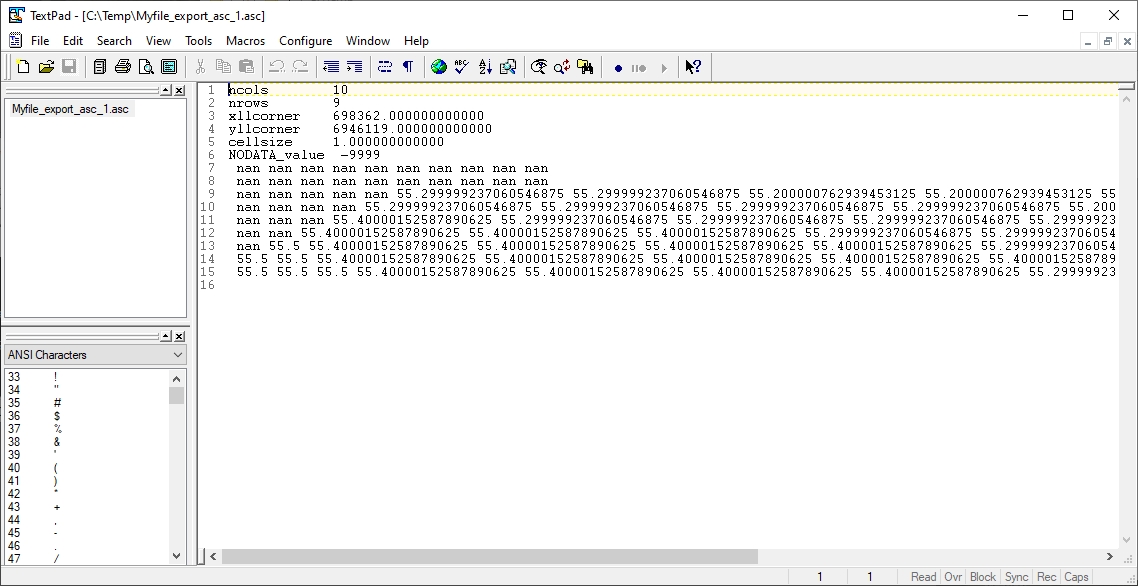The height and width of the screenshot is (586, 1138).
Task: Open the ANSI Characters dropdown
Action: pyautogui.click(x=178, y=354)
